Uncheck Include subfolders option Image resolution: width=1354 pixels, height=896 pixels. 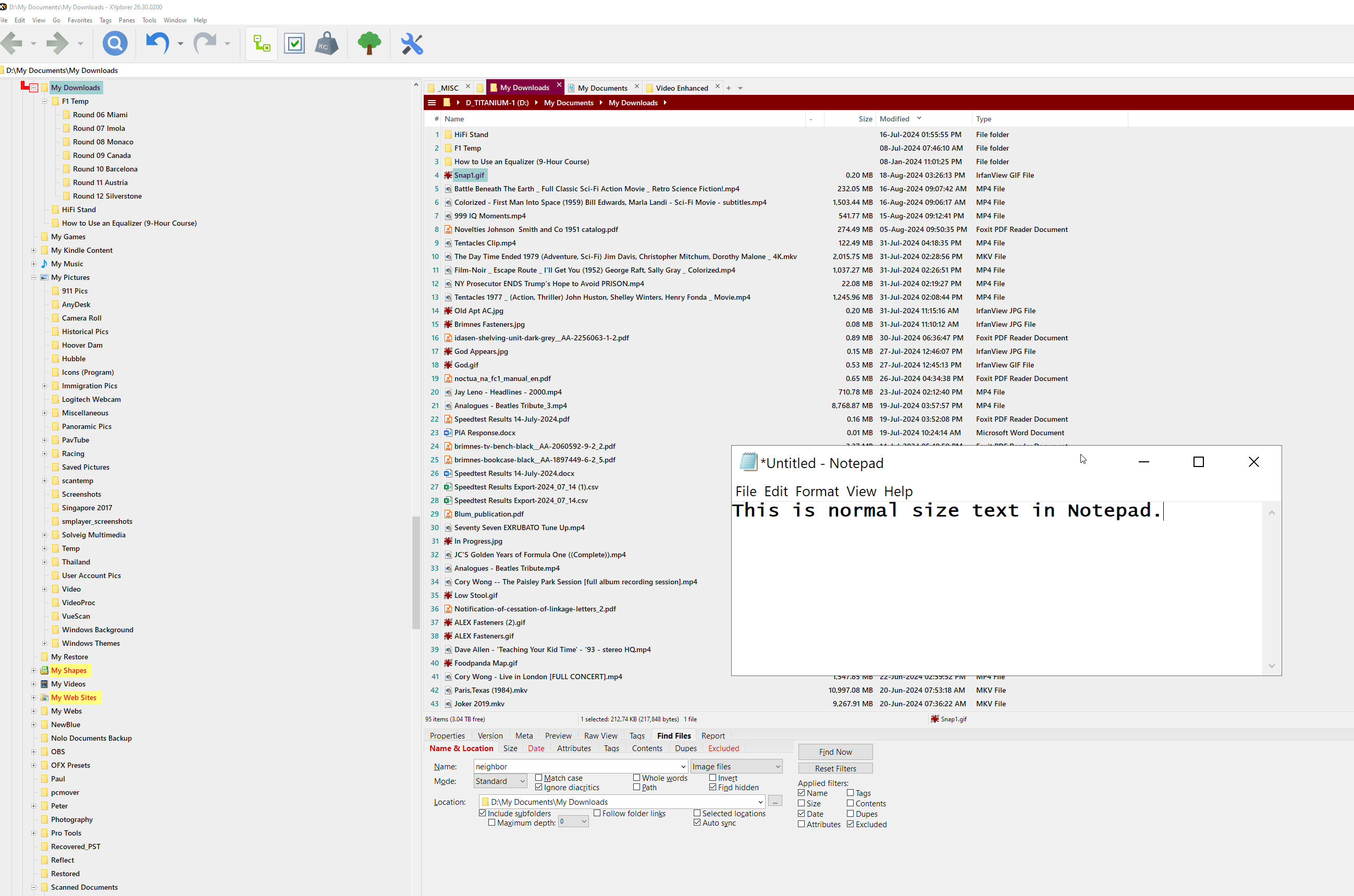pyautogui.click(x=483, y=813)
